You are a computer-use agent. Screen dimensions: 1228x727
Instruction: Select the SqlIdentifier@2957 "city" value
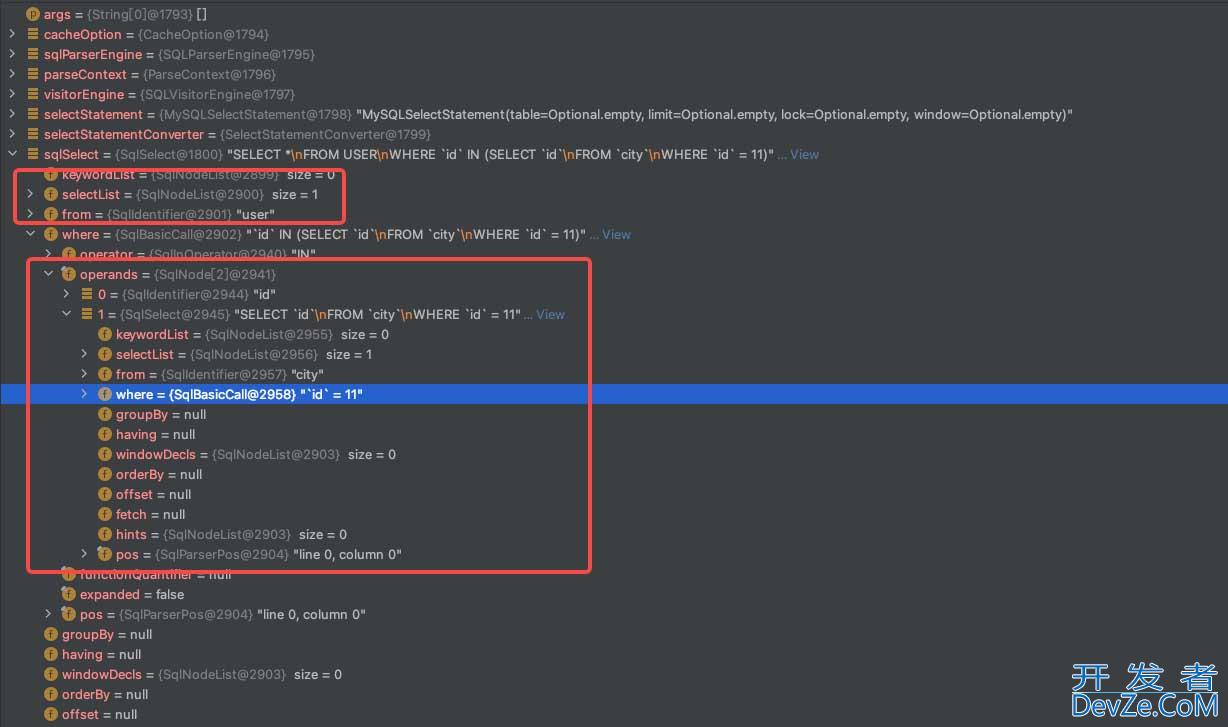coord(242,375)
